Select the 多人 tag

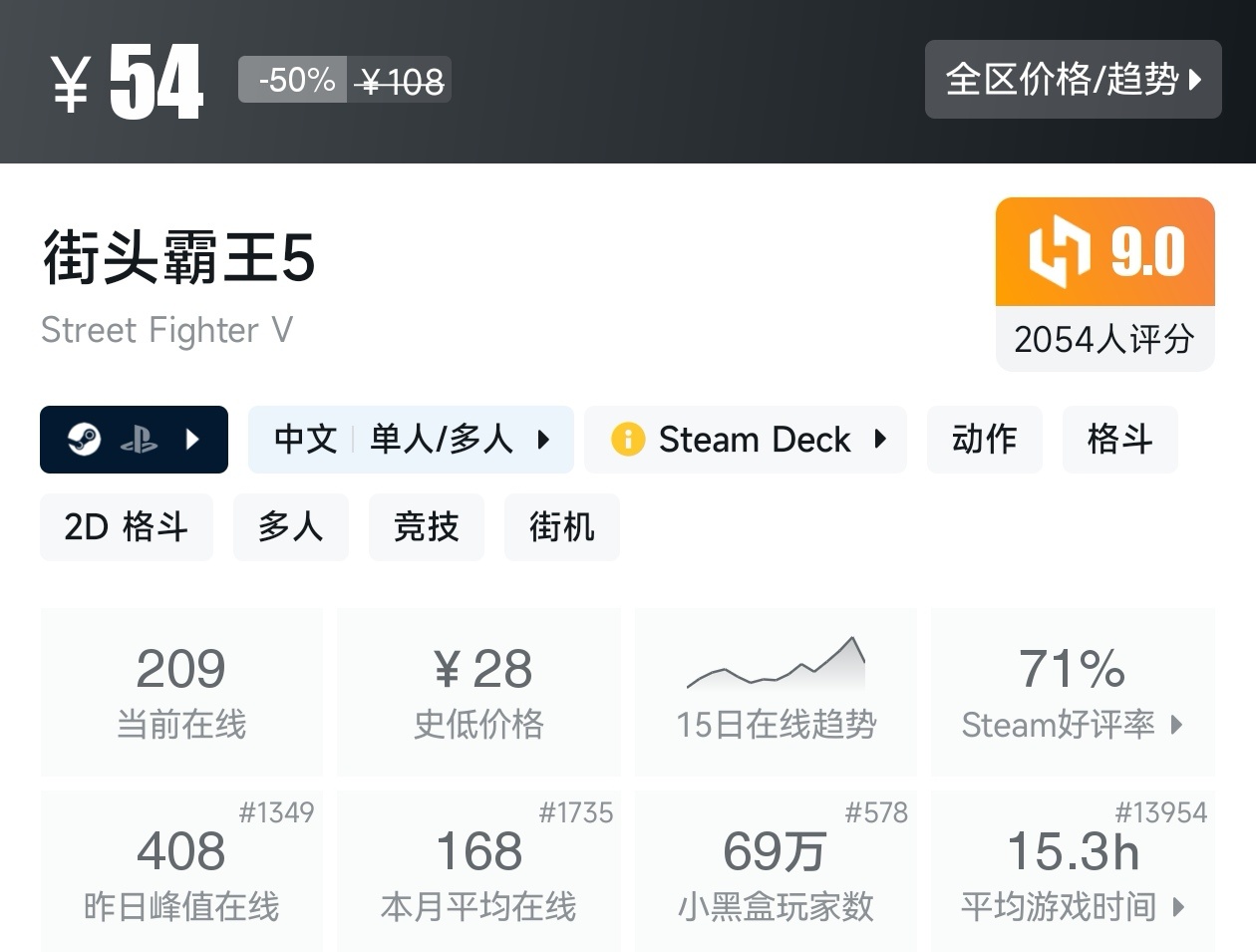(290, 526)
